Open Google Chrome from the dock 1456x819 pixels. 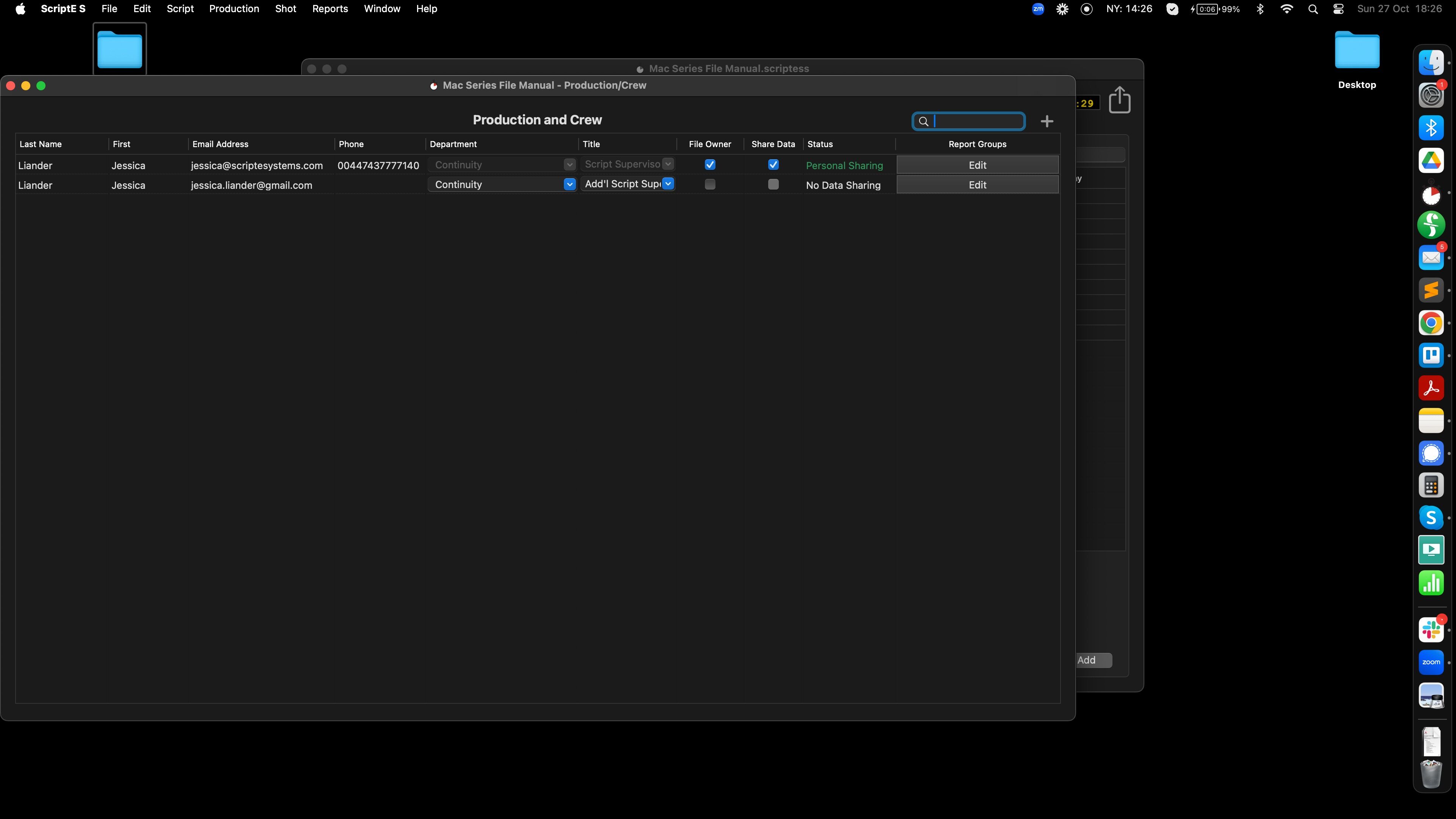tap(1431, 323)
